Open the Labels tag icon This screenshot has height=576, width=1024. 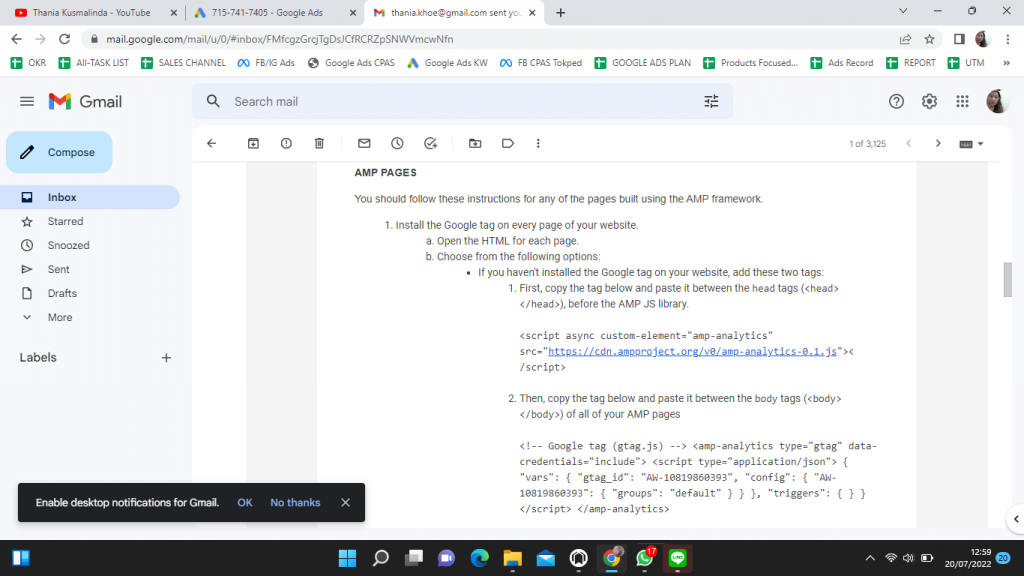coord(508,143)
